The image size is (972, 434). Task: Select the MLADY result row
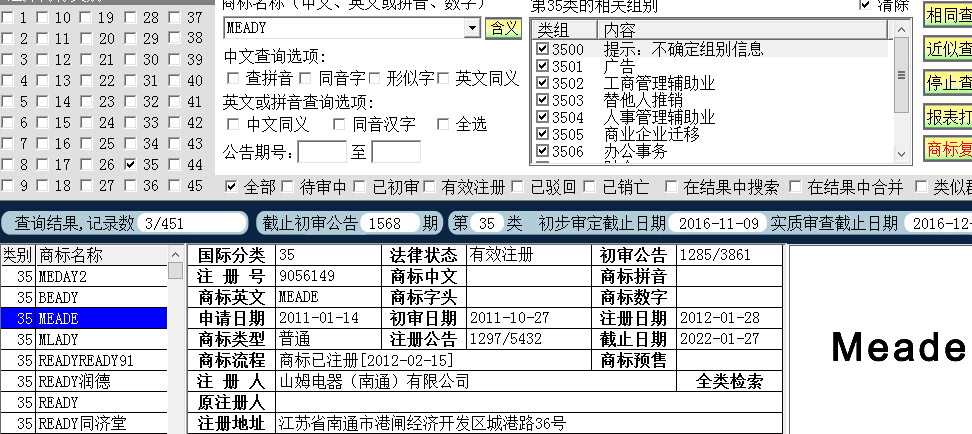pyautogui.click(x=84, y=340)
